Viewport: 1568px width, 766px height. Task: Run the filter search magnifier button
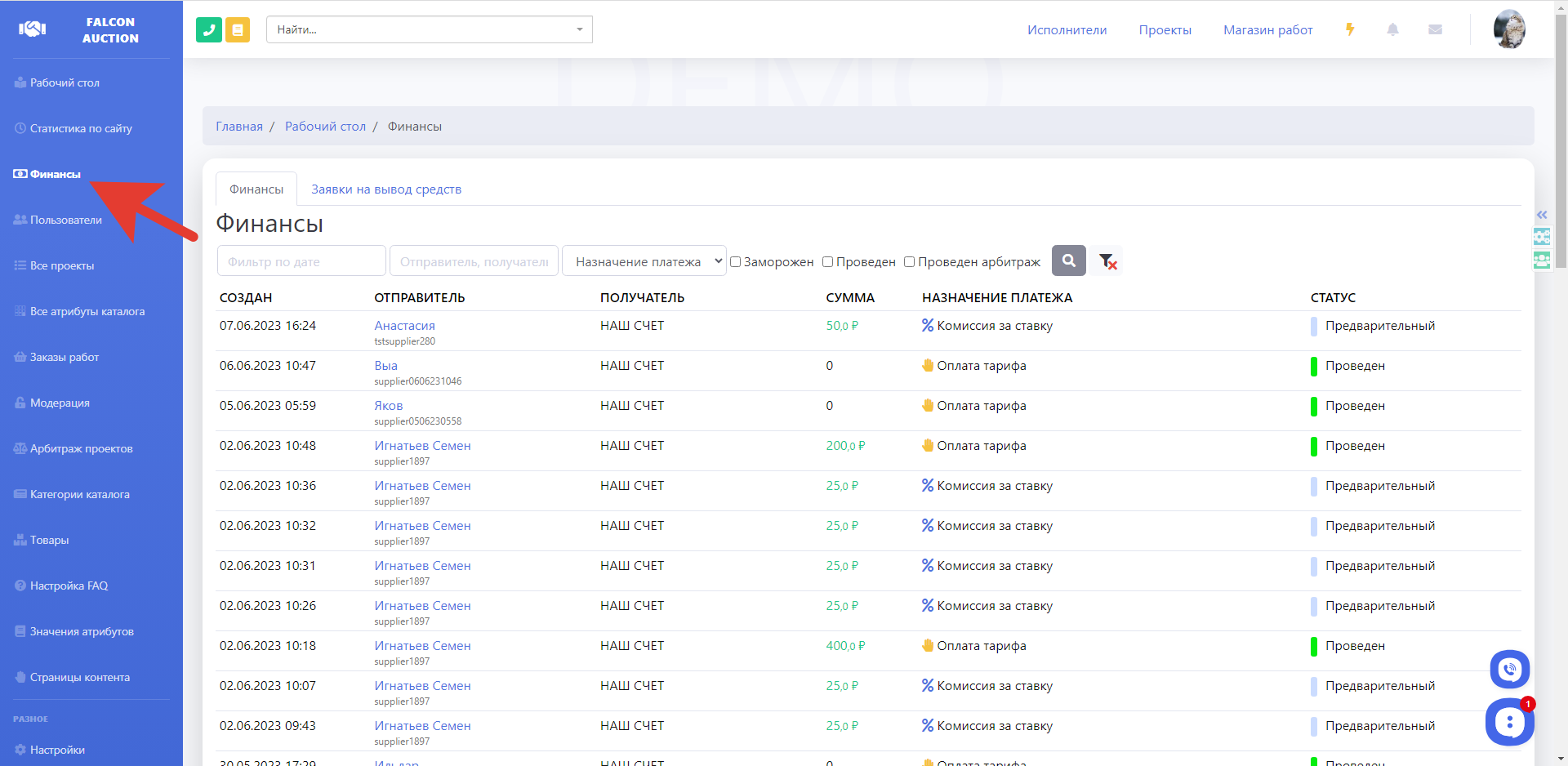pyautogui.click(x=1068, y=261)
